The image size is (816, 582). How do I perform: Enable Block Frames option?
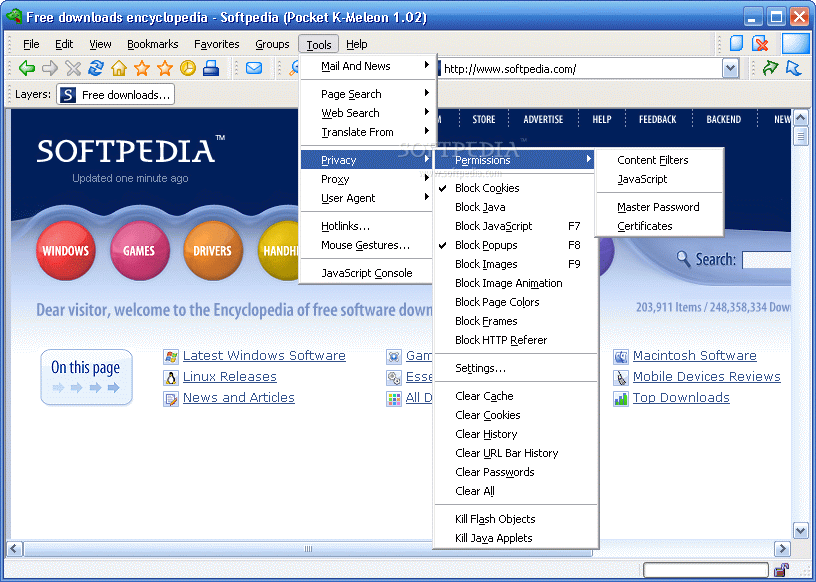[515, 321]
